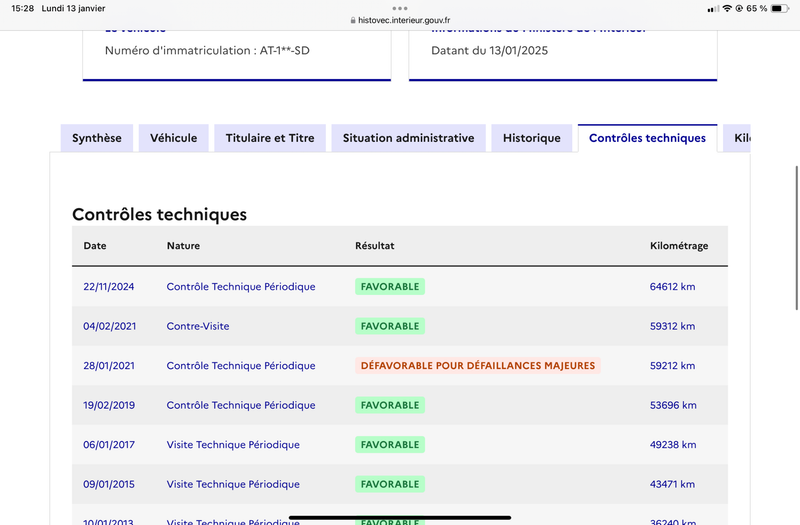
Task: Click FAVORABLE badge in 19/02/2019 row
Action: pos(390,405)
